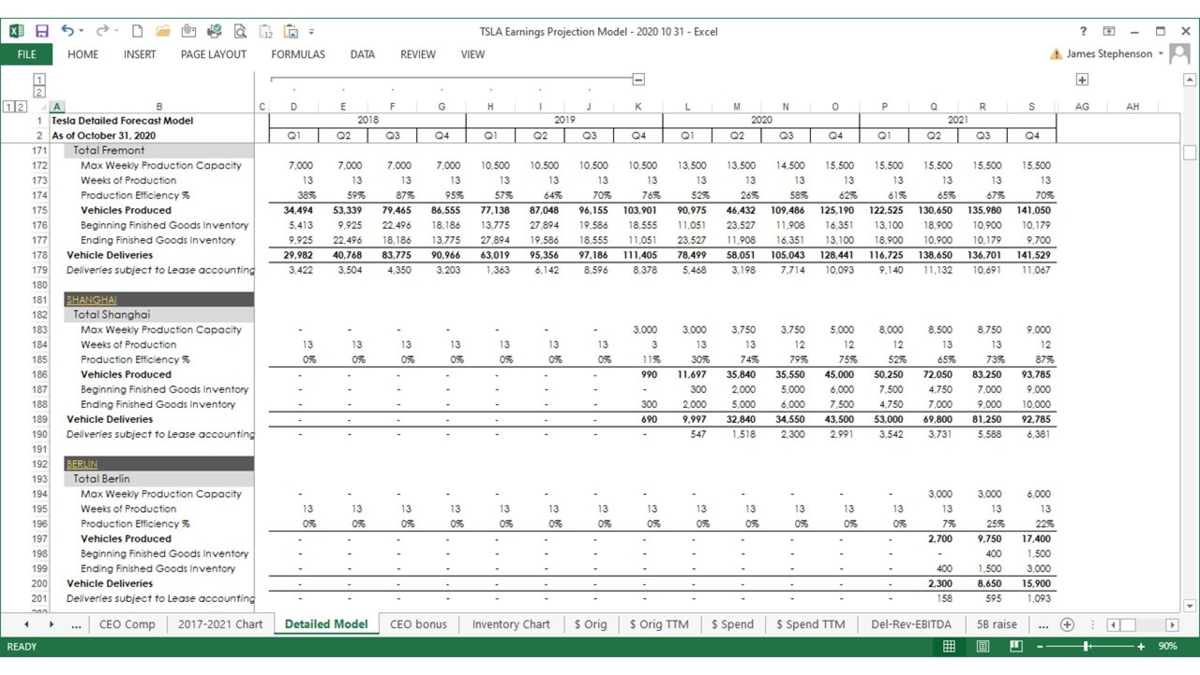Image resolution: width=1200 pixels, height=675 pixels.
Task: Click vertical scrollbar down arrow
Action: tap(1189, 605)
